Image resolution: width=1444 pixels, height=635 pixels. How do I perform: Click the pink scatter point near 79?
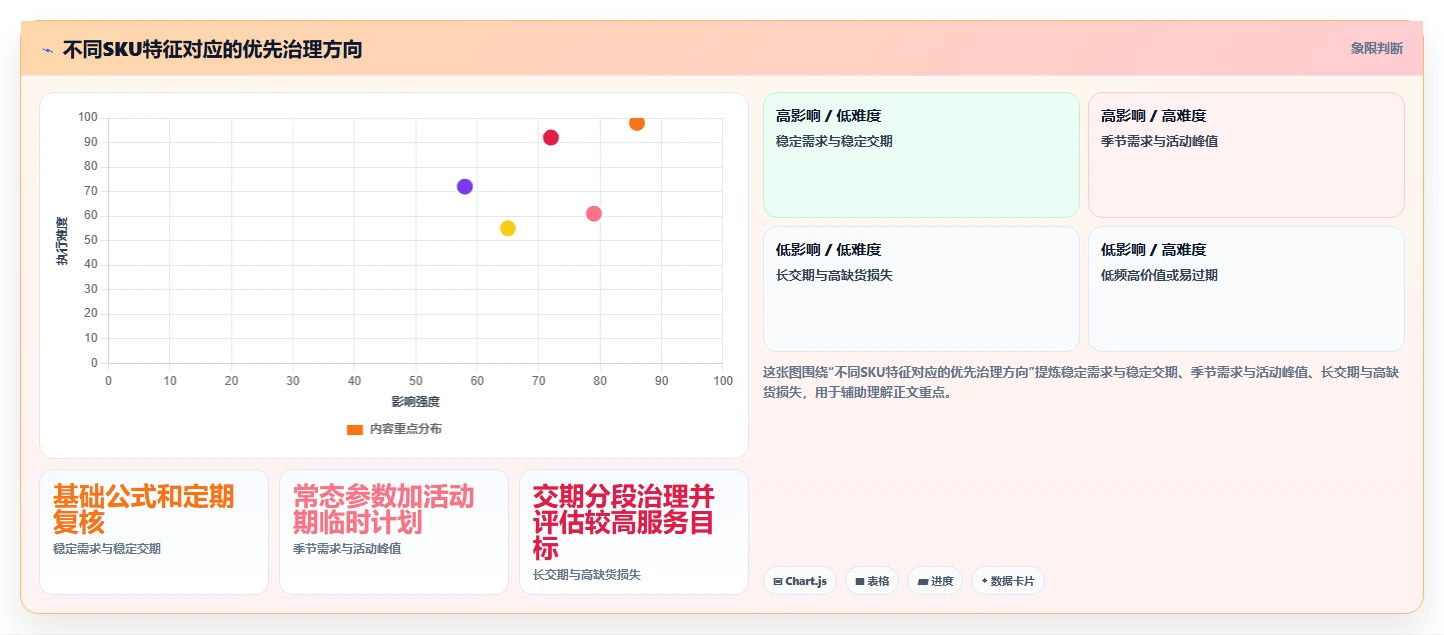pos(594,214)
